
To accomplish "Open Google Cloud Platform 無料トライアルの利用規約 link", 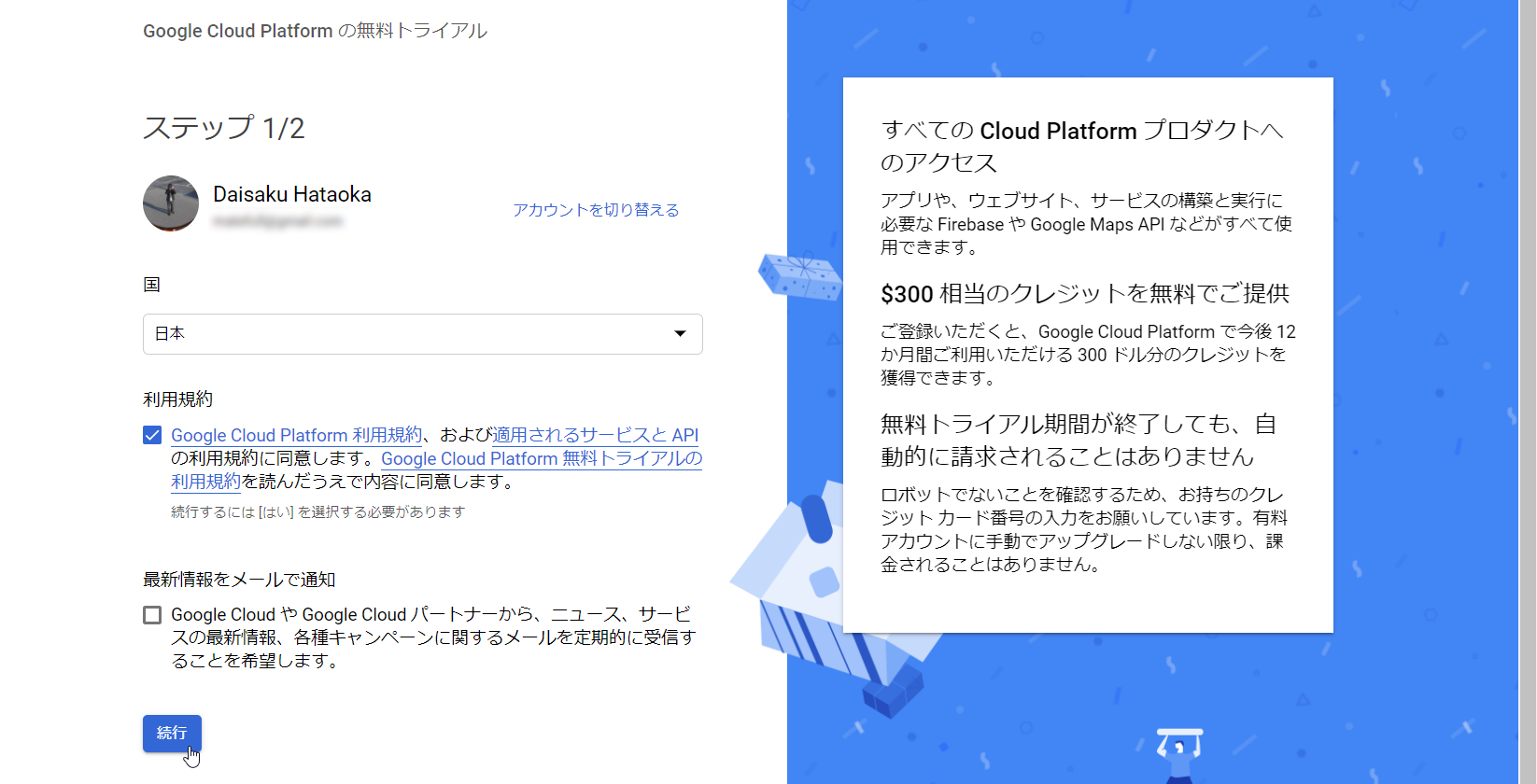I will click(542, 458).
